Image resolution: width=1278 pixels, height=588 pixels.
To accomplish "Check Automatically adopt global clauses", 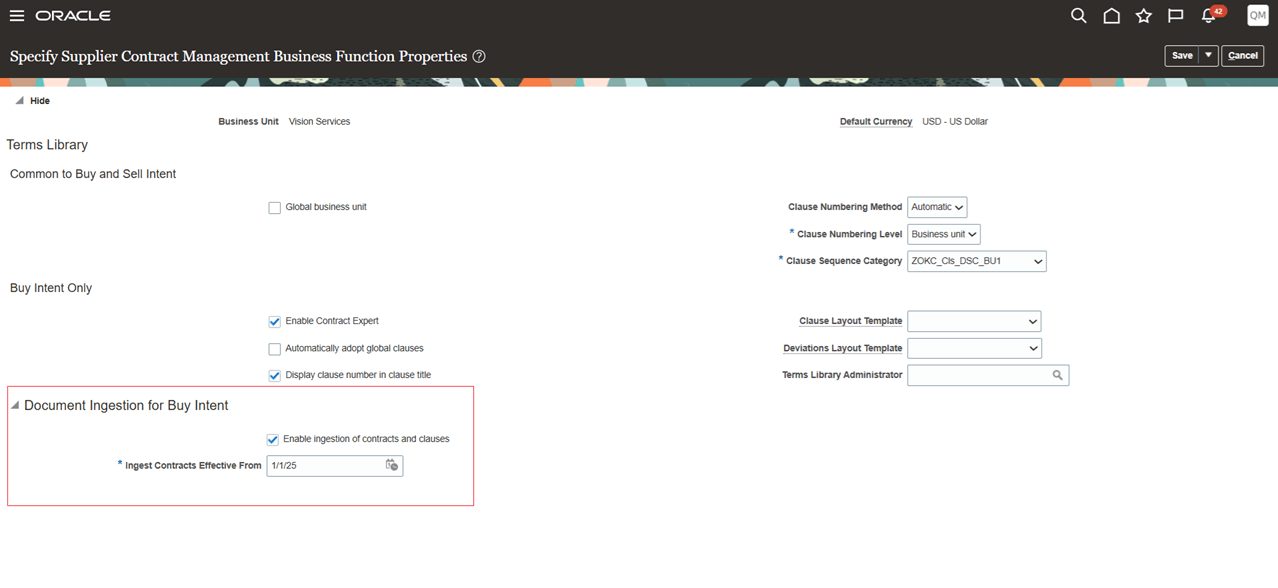I will (274, 349).
